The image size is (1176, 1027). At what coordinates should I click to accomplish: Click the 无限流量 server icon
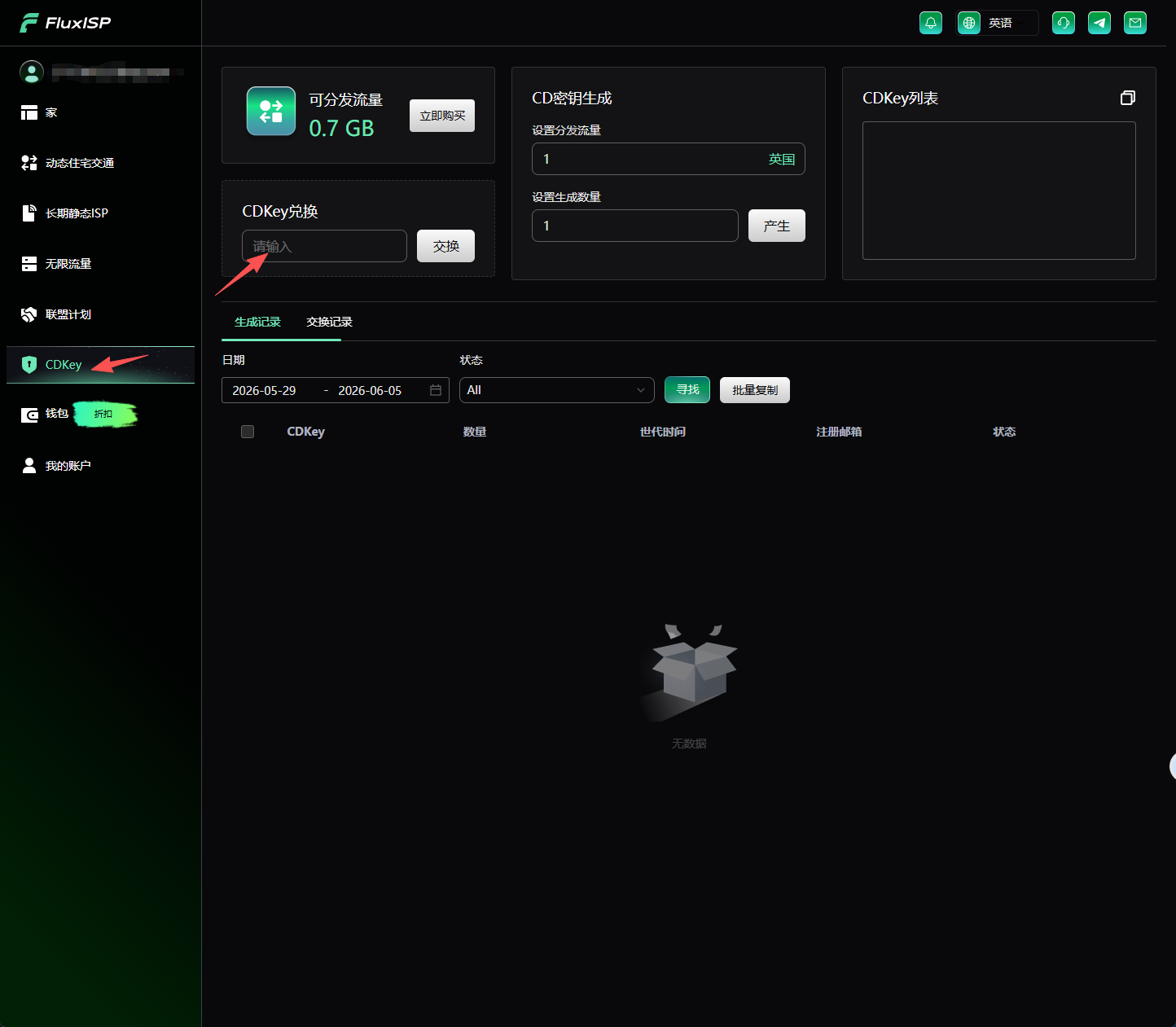[x=29, y=264]
